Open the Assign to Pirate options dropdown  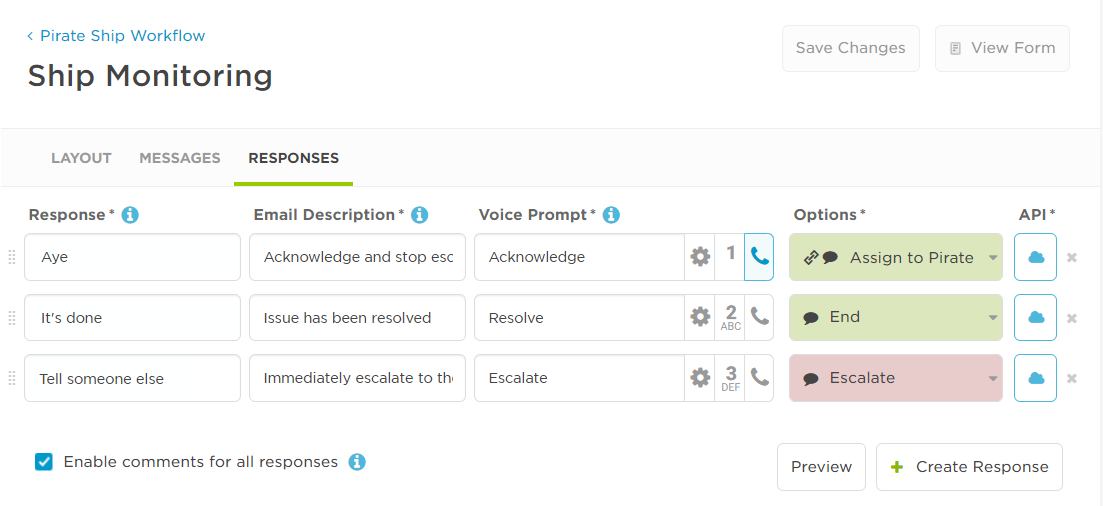pyautogui.click(x=895, y=257)
